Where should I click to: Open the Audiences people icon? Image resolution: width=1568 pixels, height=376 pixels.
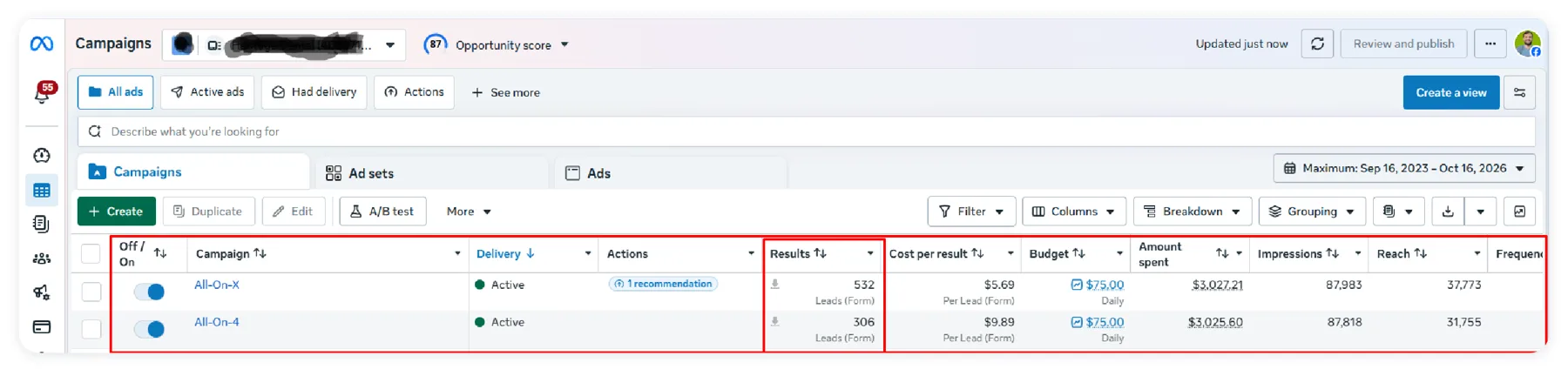coord(42,258)
